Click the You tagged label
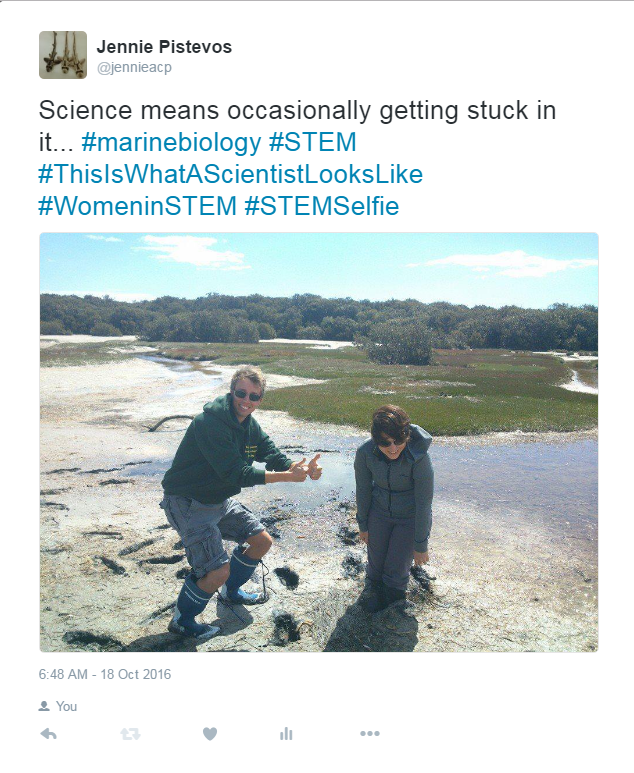Screen dimensions: 634x773 coord(67,706)
